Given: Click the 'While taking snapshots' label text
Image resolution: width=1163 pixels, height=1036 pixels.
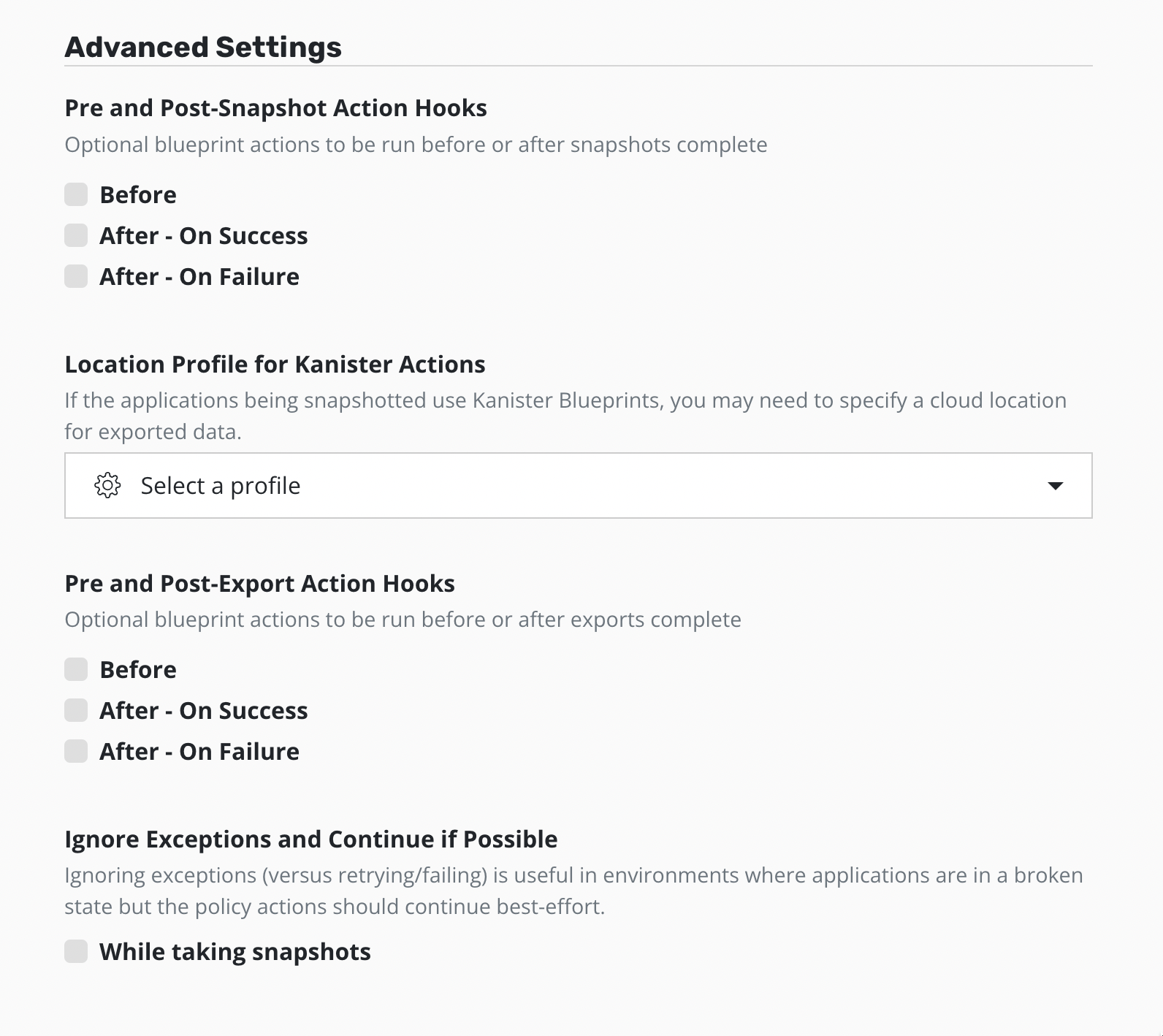Looking at the screenshot, I should tap(235, 952).
